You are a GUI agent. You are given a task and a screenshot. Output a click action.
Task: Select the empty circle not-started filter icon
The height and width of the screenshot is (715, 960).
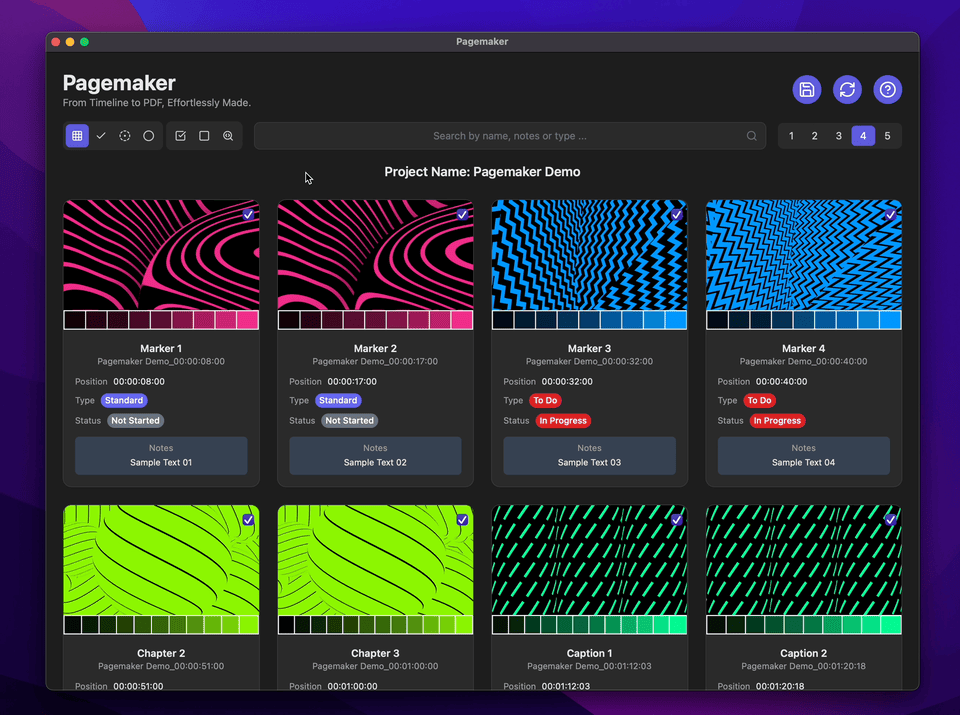click(x=149, y=136)
